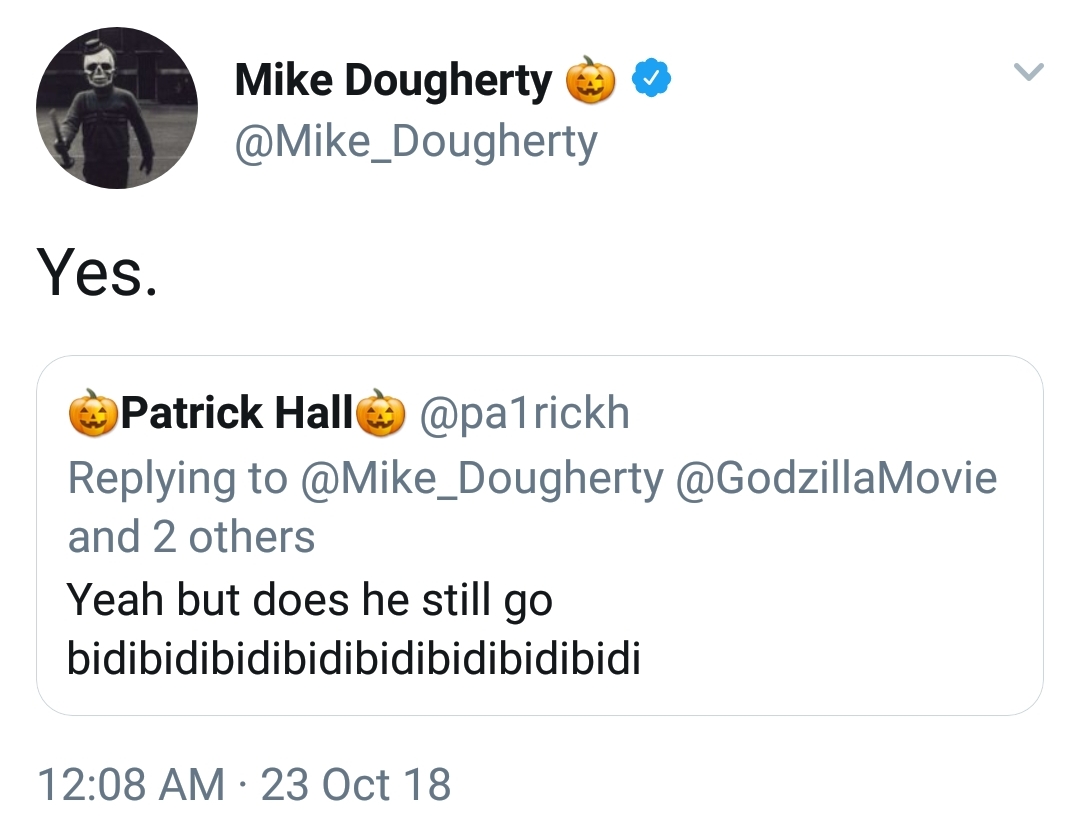Click the pumpkin emoji beside Mike Dougherty
This screenshot has width=1080, height=832.
(589, 81)
